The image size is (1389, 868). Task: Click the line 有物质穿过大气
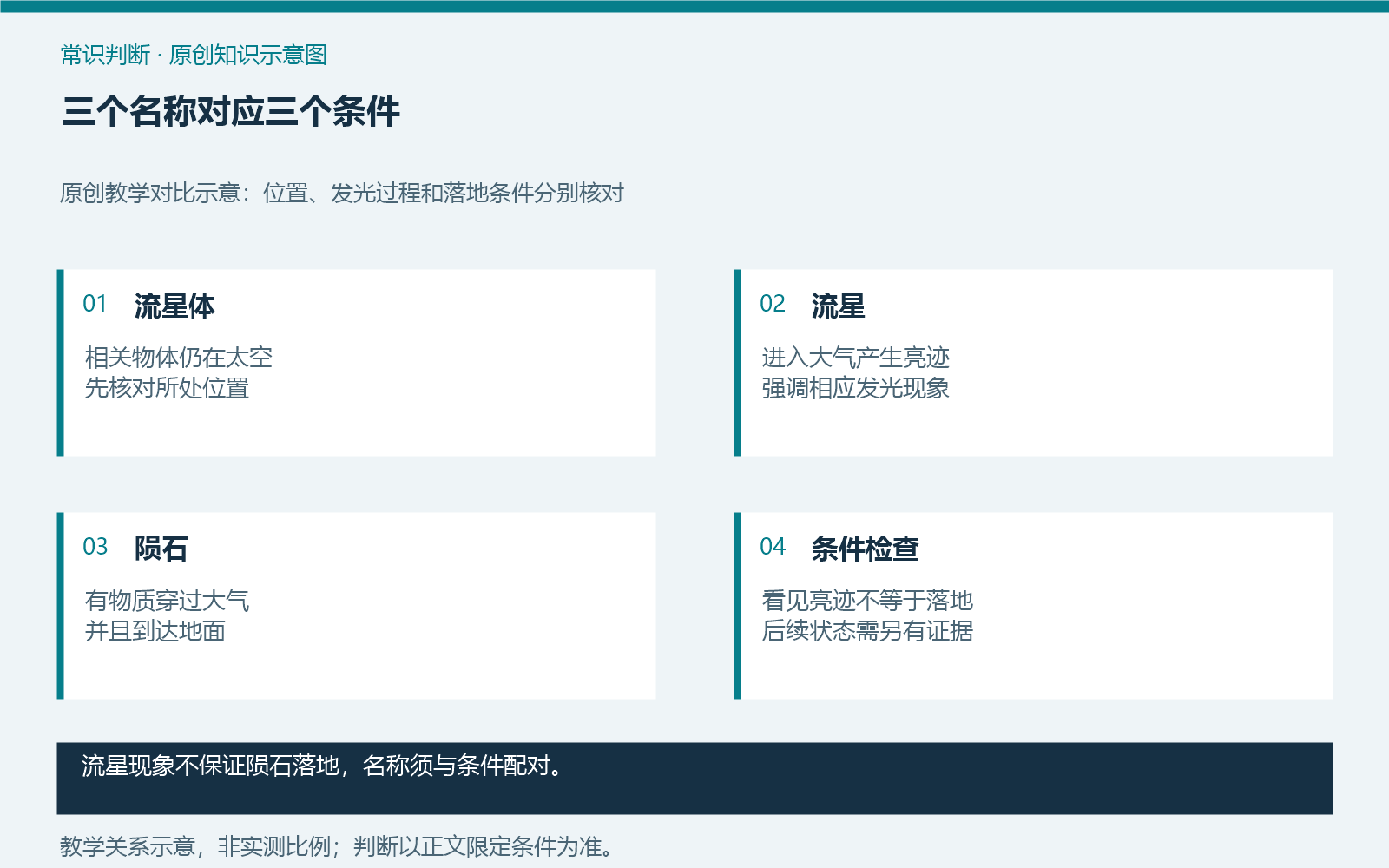pos(167,600)
